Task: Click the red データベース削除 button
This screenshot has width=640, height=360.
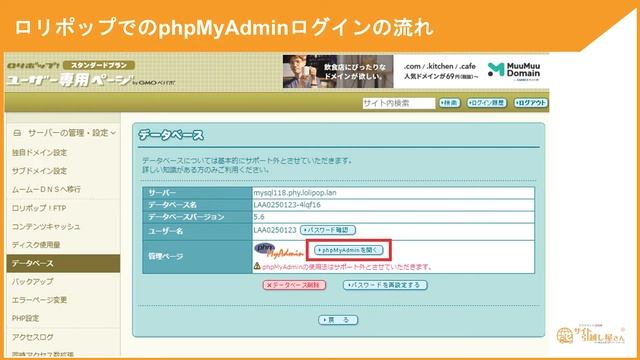Action: (x=294, y=285)
